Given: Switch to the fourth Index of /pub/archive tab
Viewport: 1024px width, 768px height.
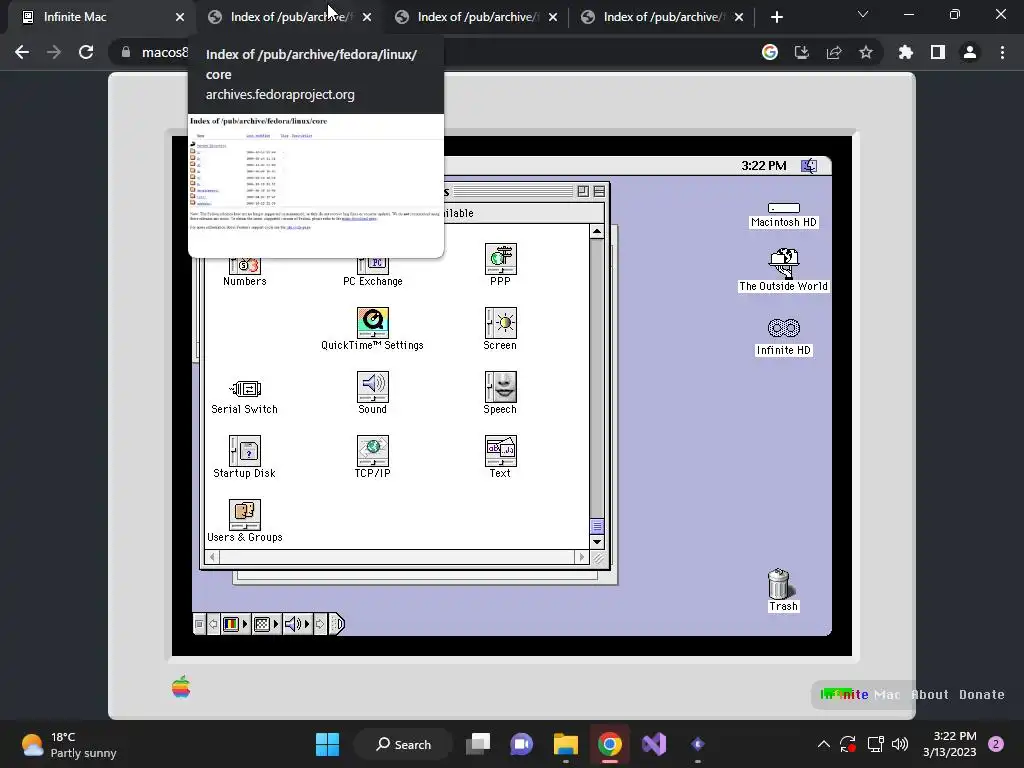Looking at the screenshot, I should 663,17.
